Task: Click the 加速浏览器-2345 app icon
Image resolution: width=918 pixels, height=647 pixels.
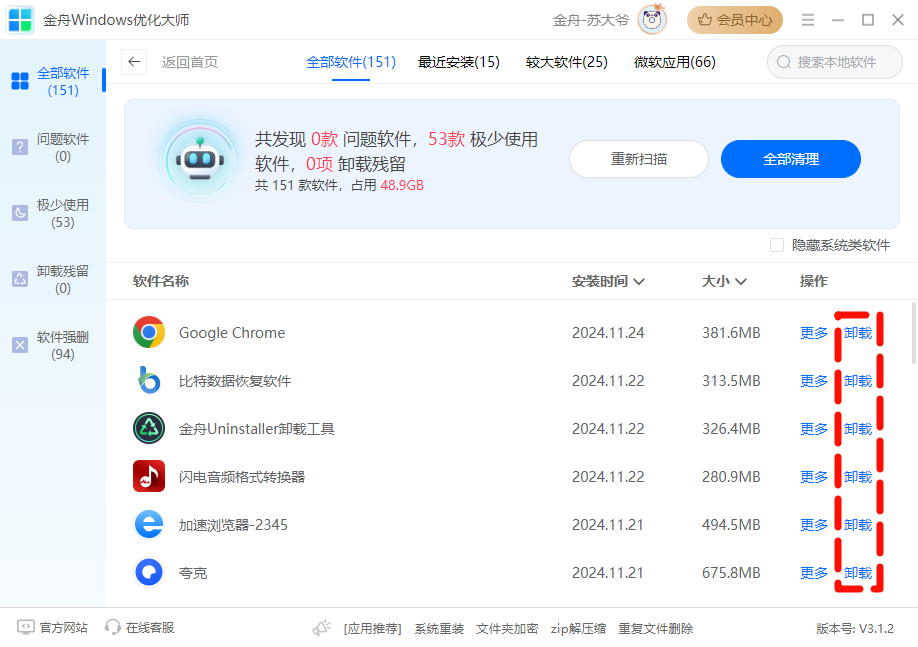Action: coord(149,525)
